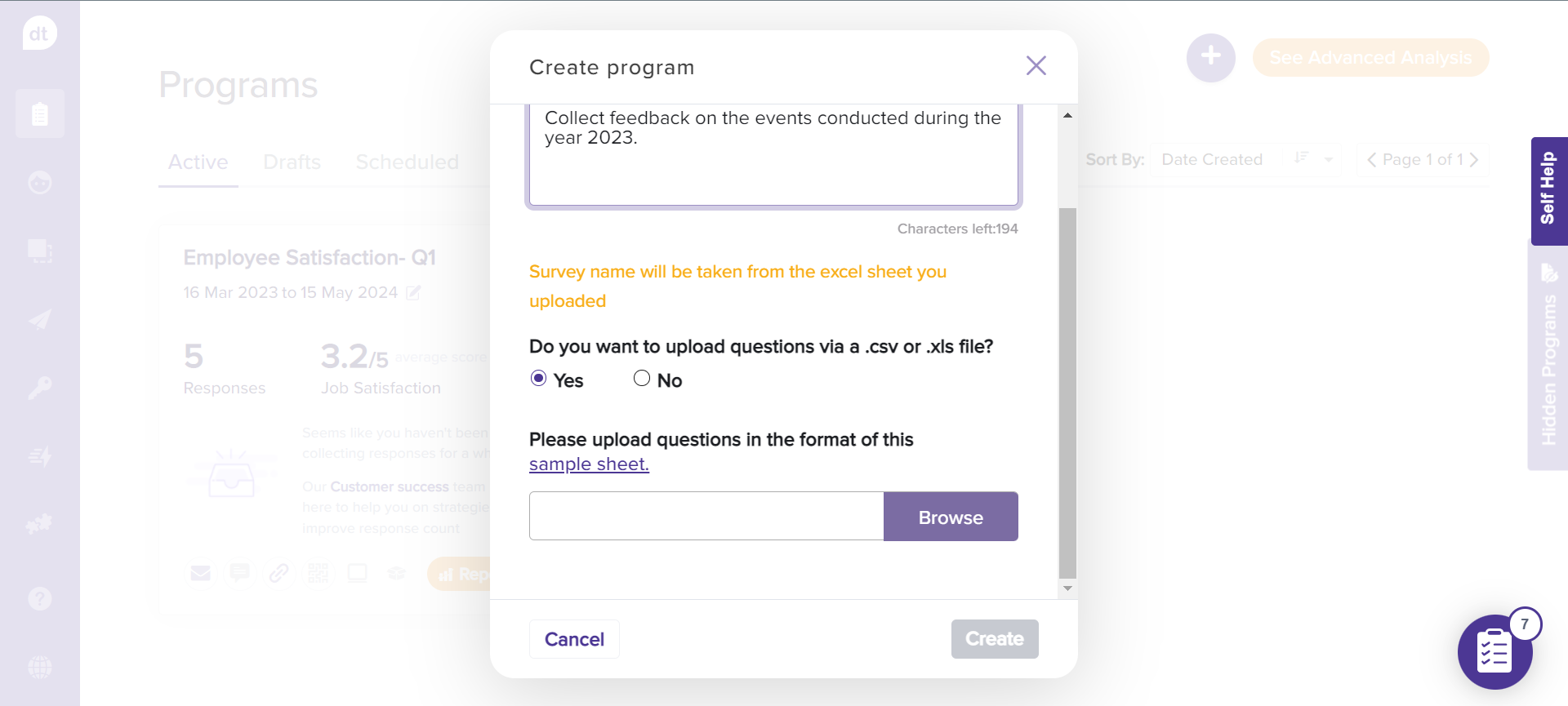Click the key icon in the sidebar
The width and height of the screenshot is (1568, 706).
point(39,388)
